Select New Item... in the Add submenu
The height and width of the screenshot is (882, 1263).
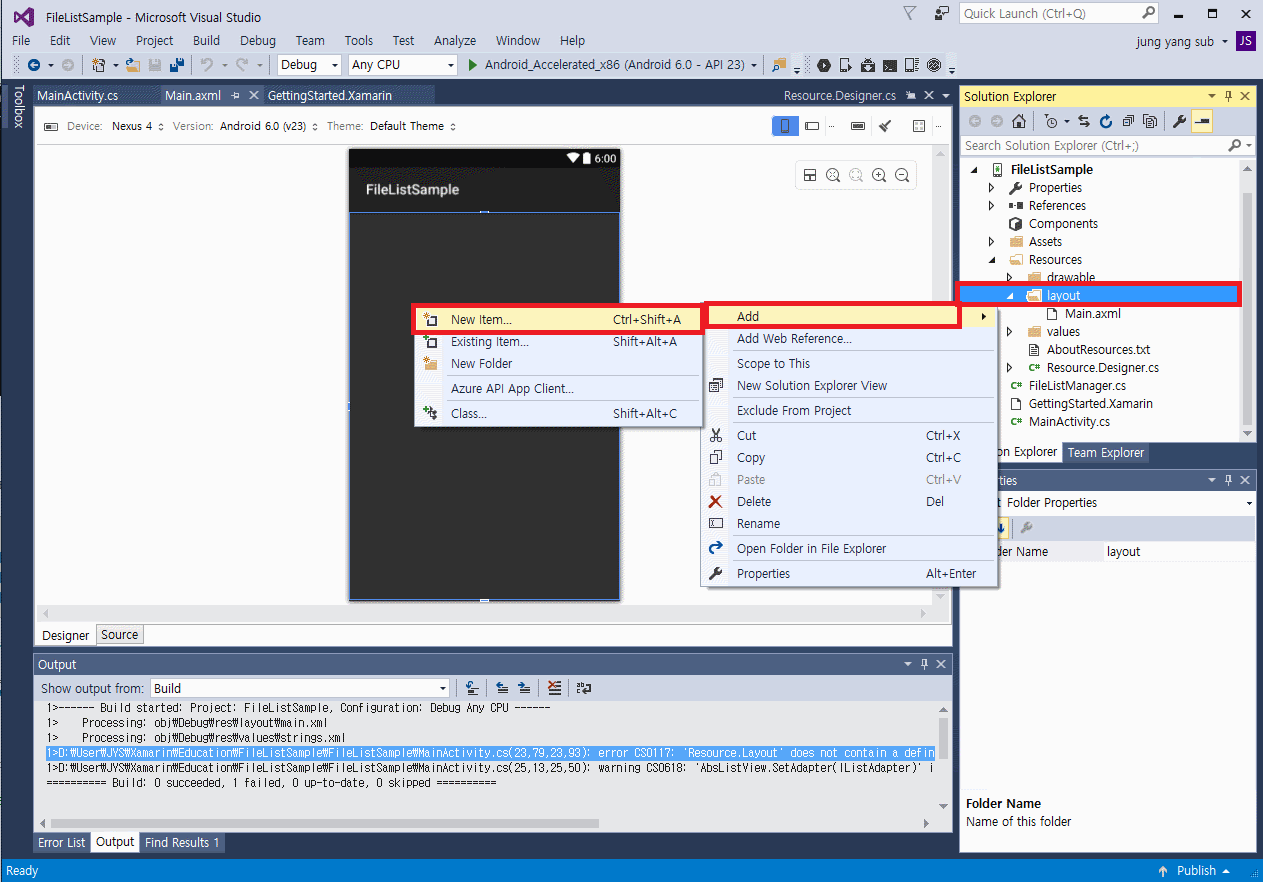click(558, 319)
